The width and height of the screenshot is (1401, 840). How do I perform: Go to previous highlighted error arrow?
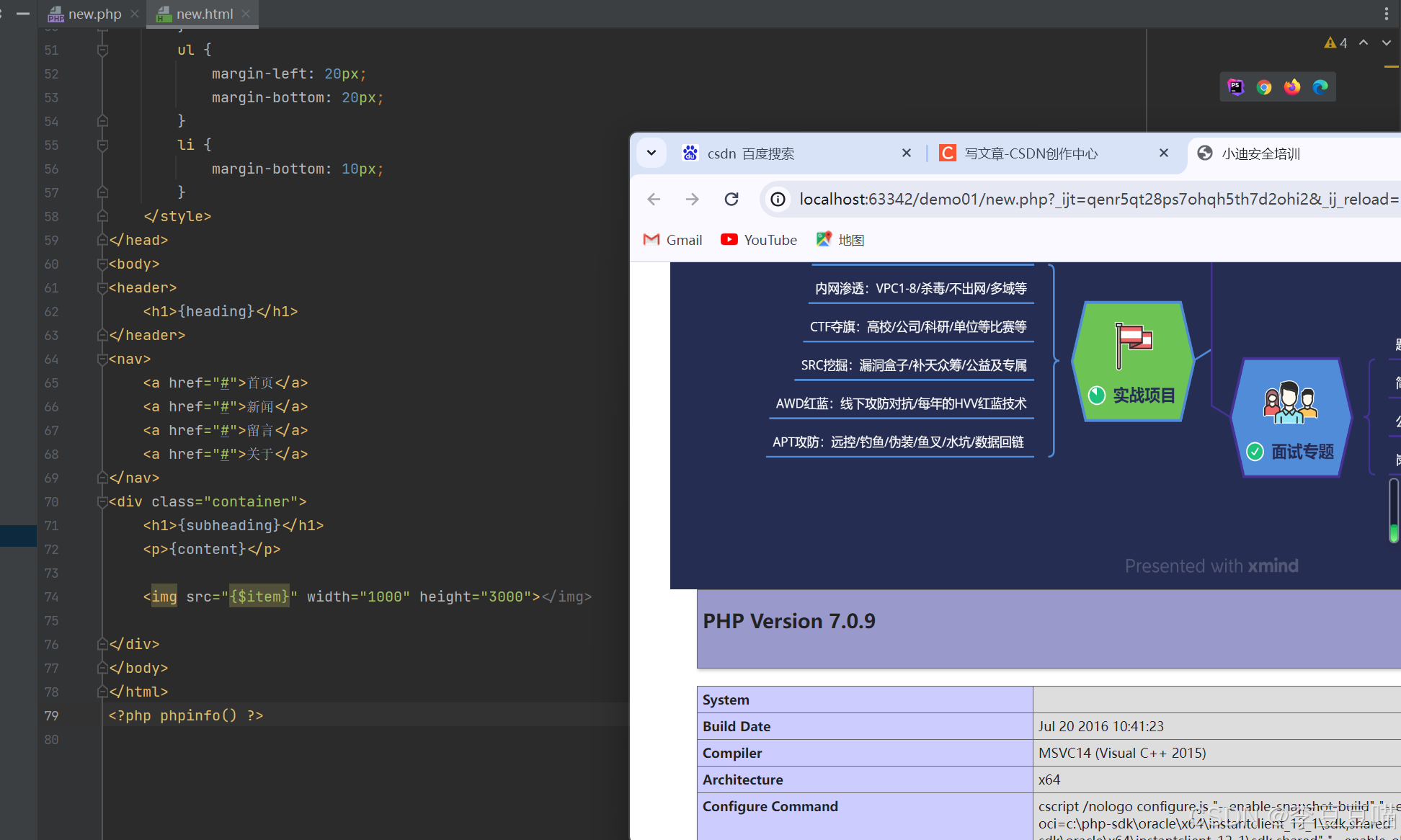click(x=1364, y=43)
